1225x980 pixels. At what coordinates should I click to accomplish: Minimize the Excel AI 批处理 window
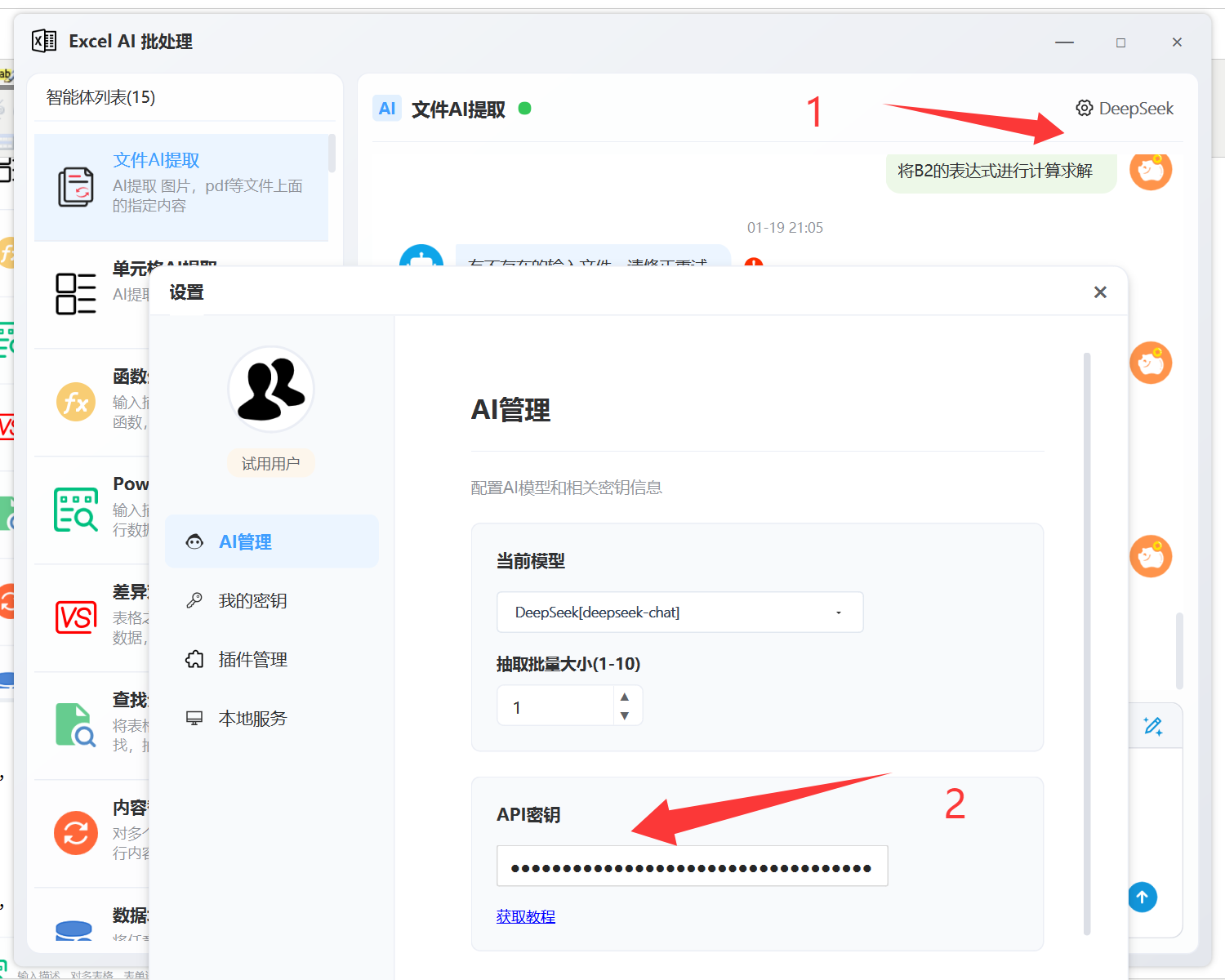coord(1064,42)
